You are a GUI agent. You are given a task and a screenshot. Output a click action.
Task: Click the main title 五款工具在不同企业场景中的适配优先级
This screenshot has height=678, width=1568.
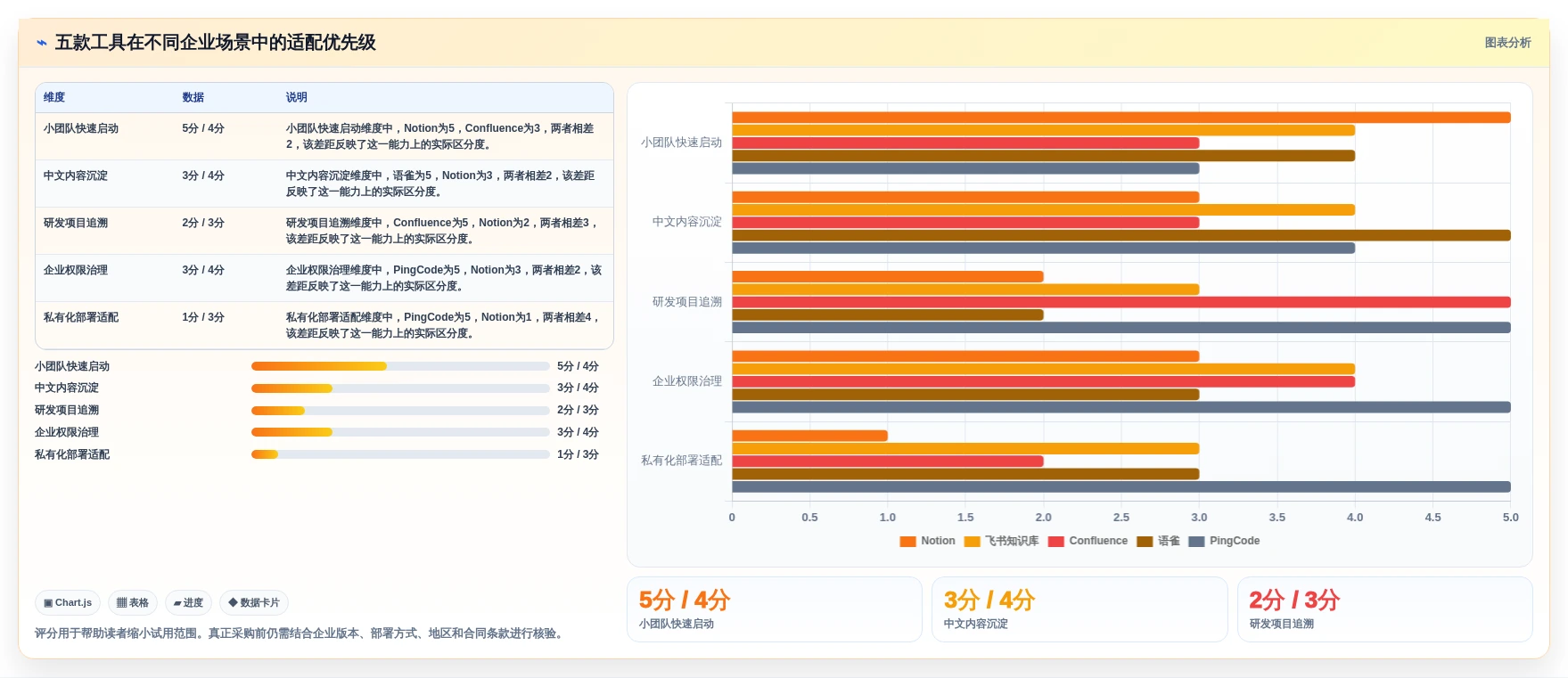pos(216,43)
